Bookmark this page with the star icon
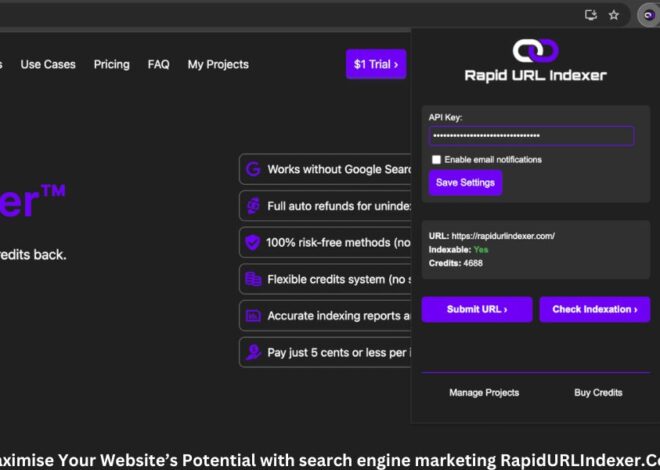The height and width of the screenshot is (470, 660). coord(614,15)
